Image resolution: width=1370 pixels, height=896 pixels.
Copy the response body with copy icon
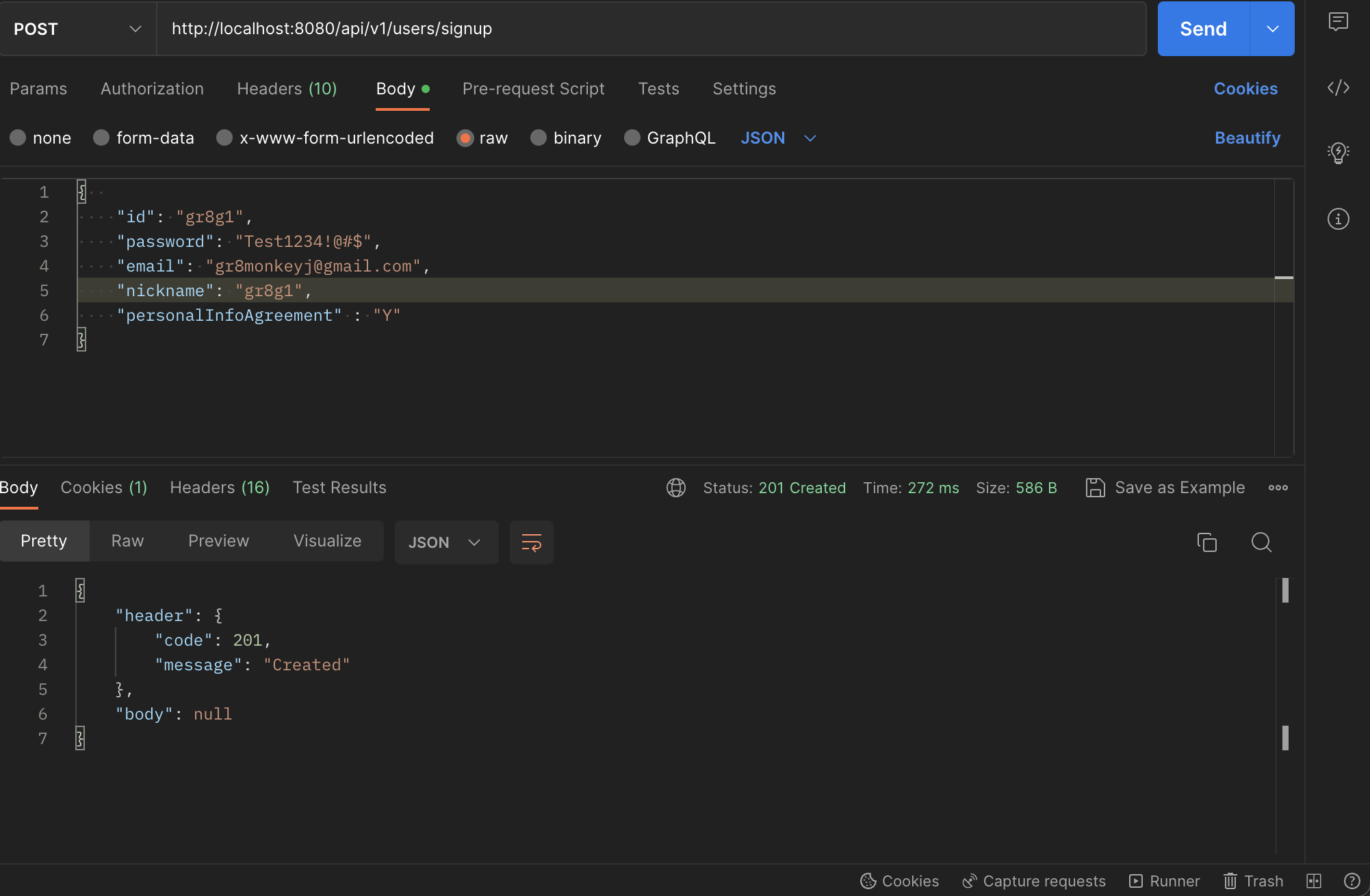[x=1206, y=542]
